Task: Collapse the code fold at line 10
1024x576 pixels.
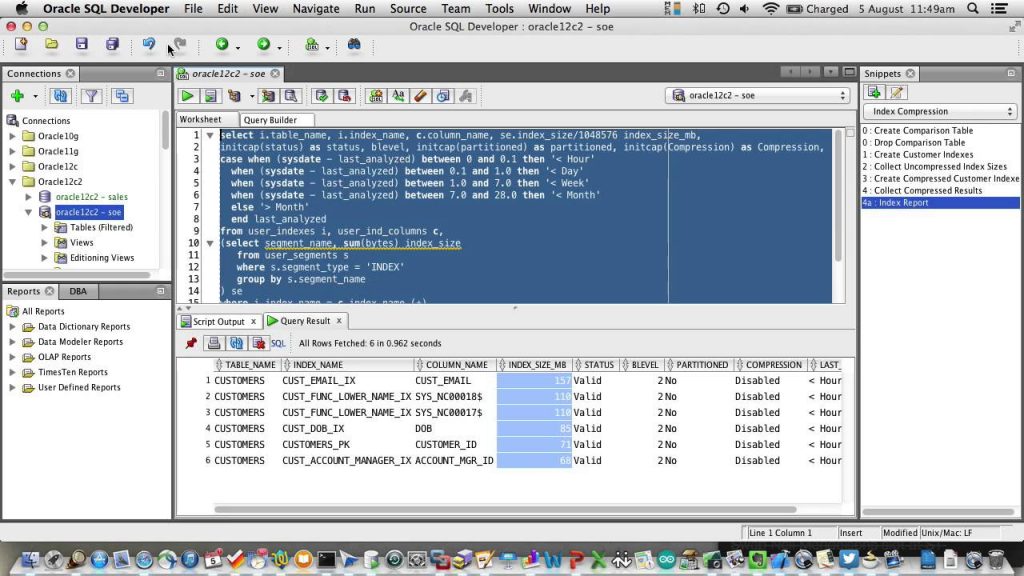Action: pyautogui.click(x=210, y=243)
